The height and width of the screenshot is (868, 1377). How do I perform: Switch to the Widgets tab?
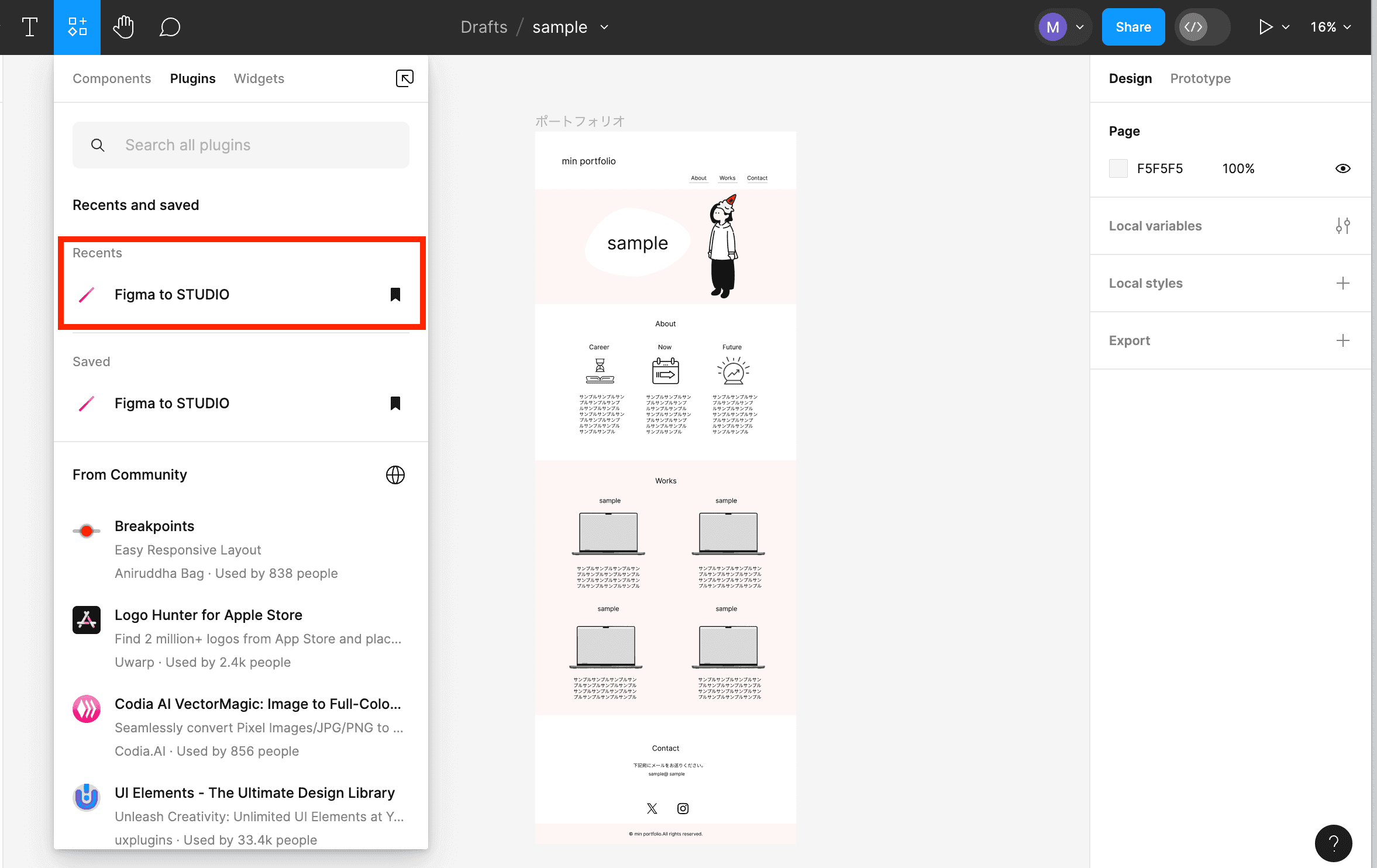click(259, 78)
